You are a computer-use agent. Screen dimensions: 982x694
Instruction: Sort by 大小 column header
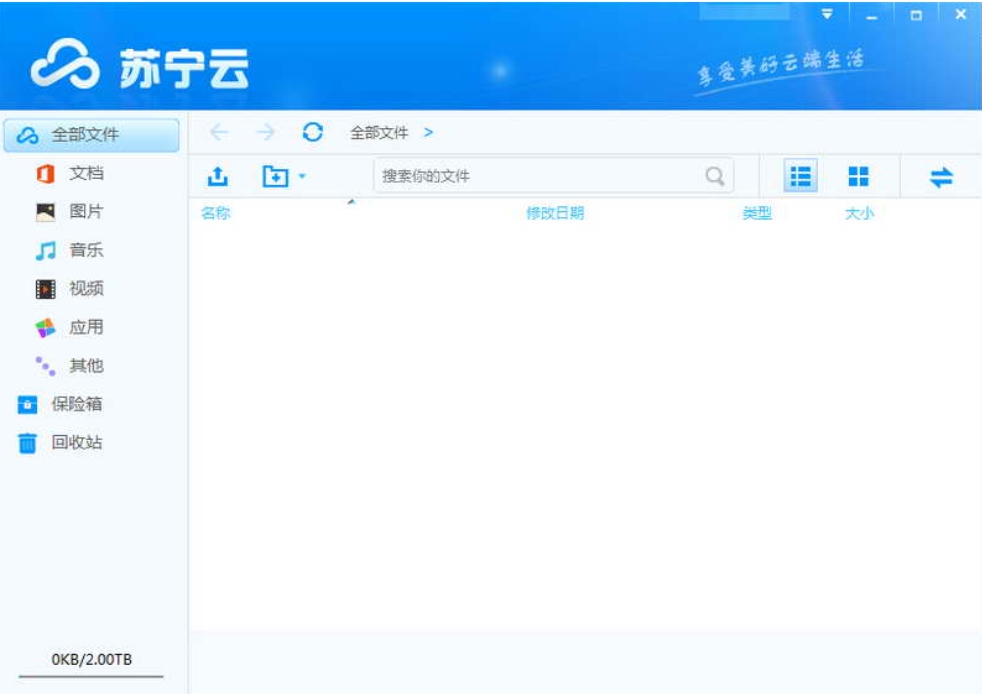(859, 214)
